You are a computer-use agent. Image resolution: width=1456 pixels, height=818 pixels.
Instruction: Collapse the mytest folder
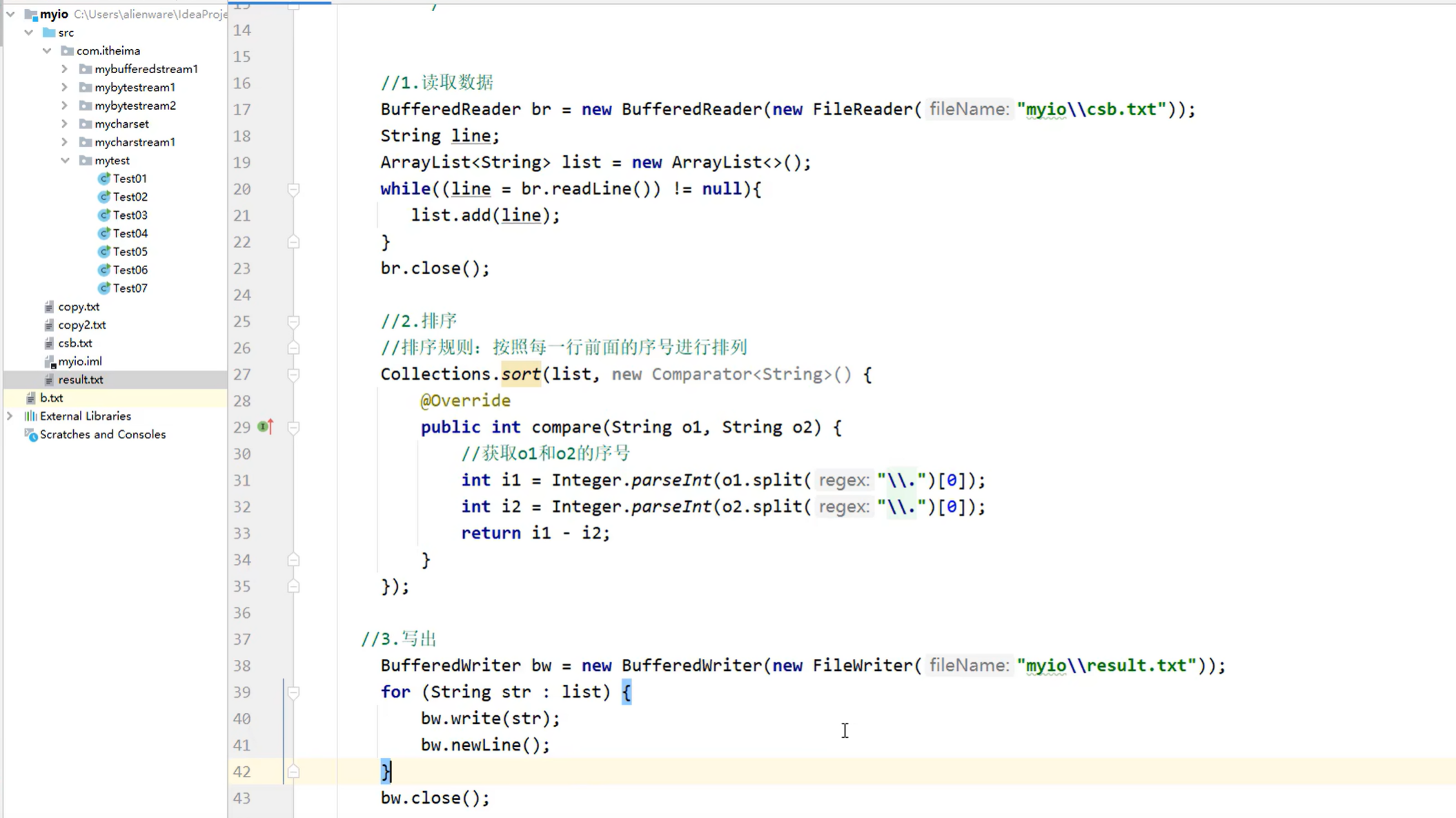64,159
